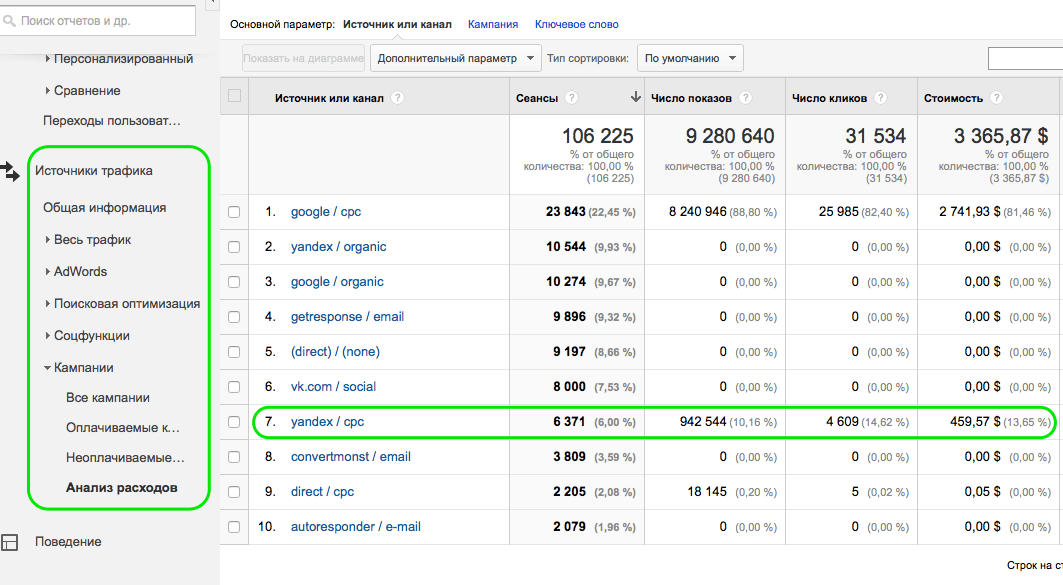Click the sort arrow in Сеансы column
This screenshot has height=585, width=1063.
coord(635,97)
